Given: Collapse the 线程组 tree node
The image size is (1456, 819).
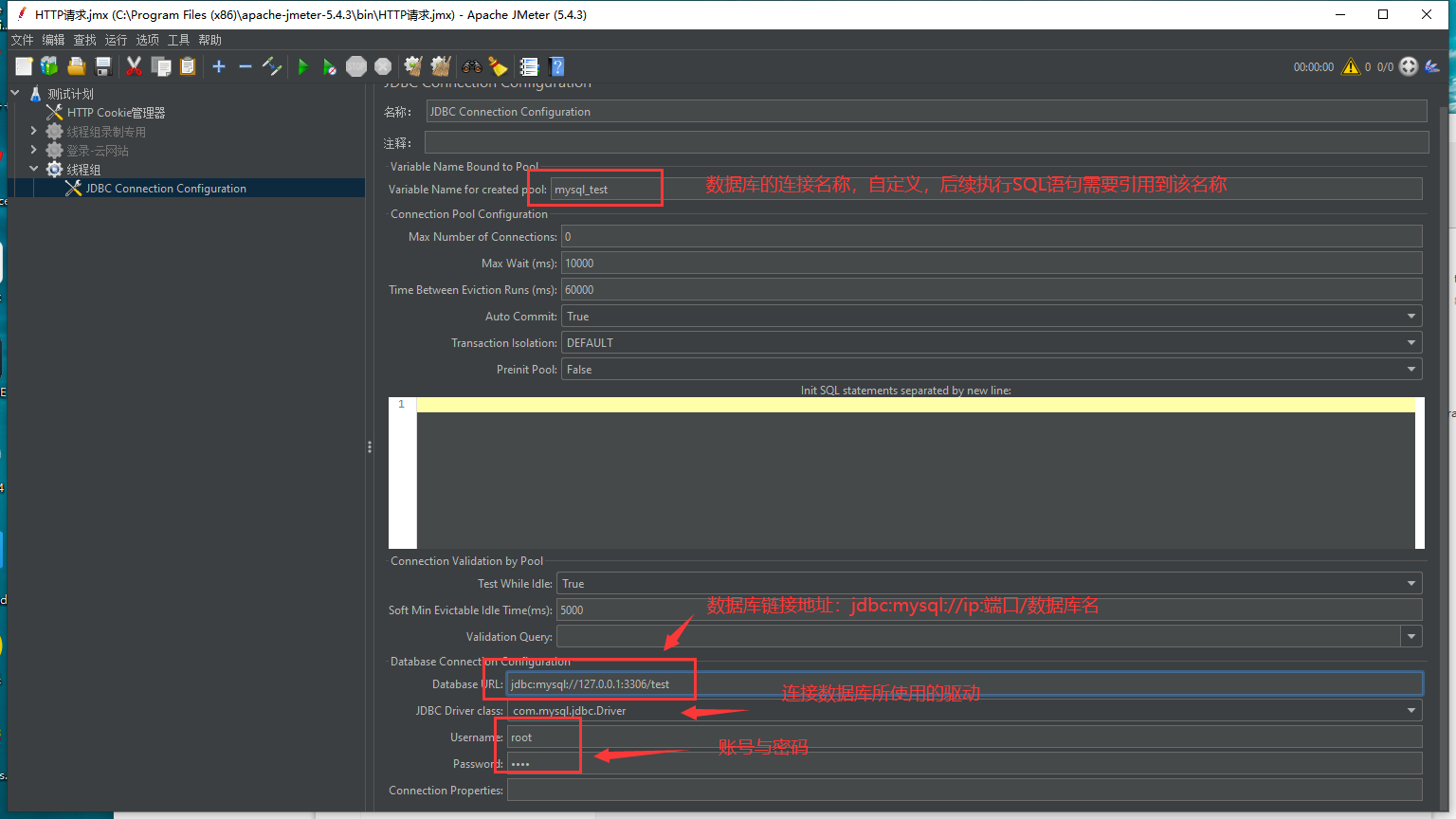Looking at the screenshot, I should pos(33,169).
